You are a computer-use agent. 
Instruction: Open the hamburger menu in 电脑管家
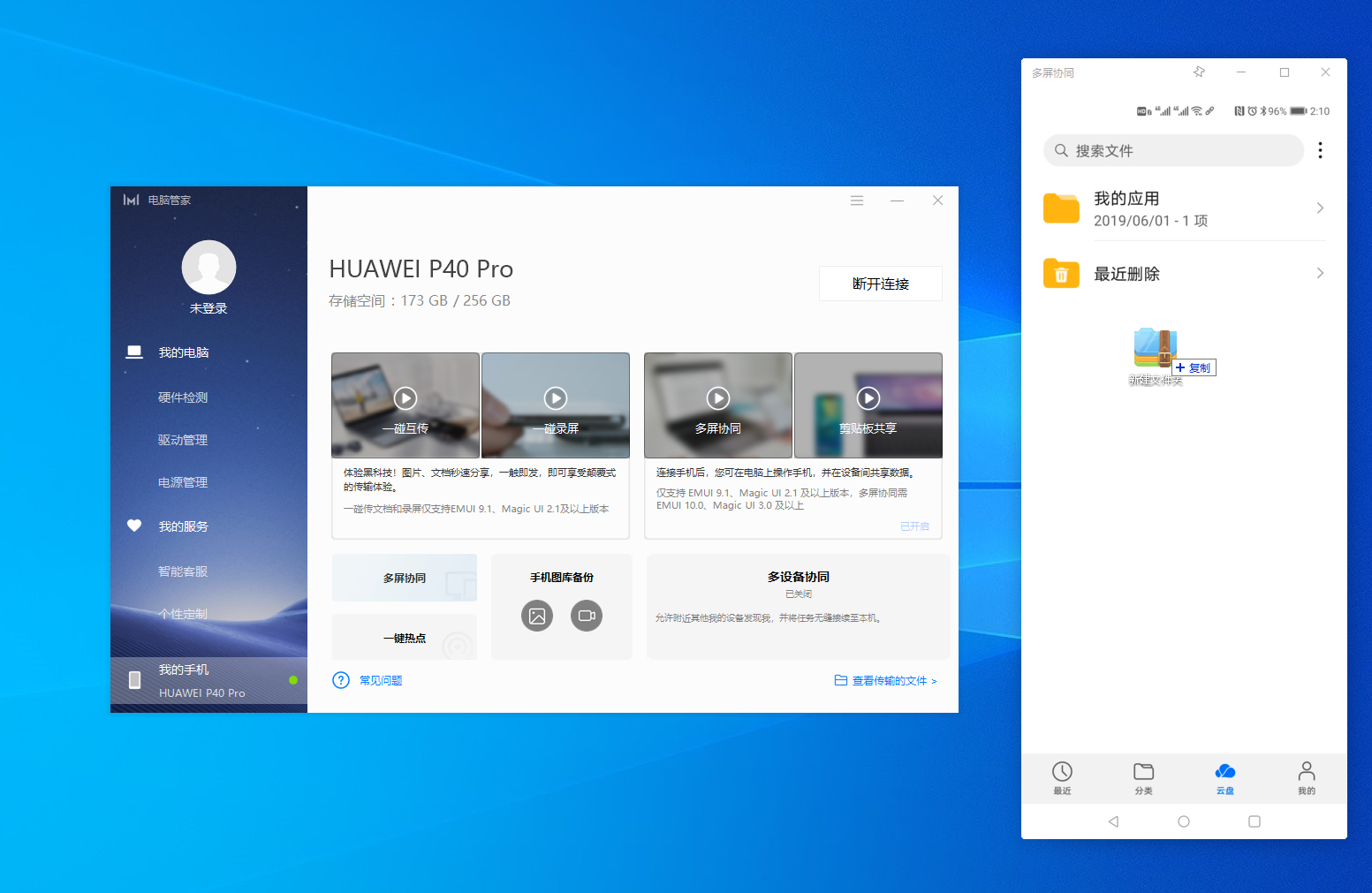point(856,201)
